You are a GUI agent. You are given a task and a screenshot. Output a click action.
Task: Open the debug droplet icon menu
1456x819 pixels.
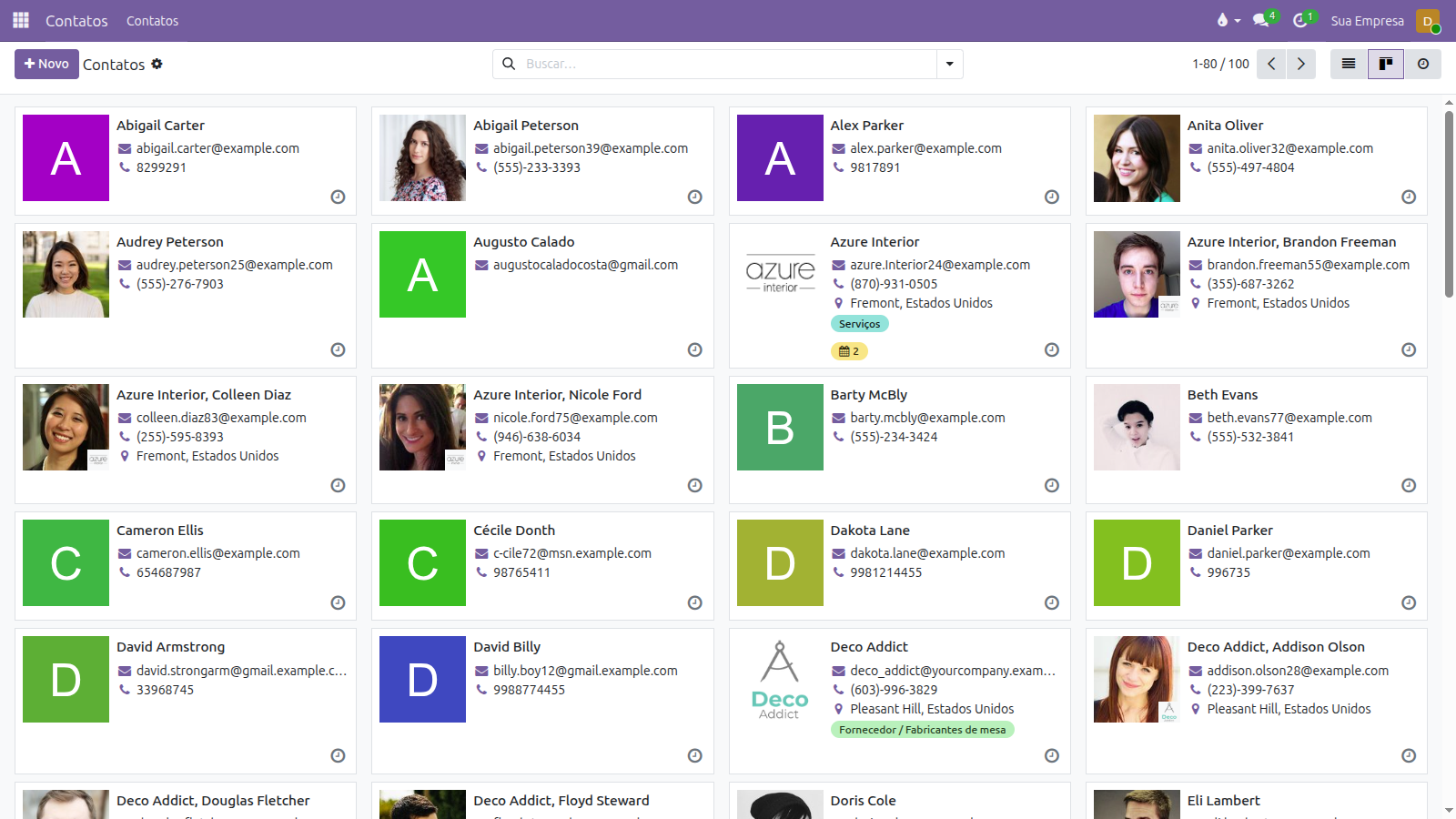pyautogui.click(x=1228, y=20)
